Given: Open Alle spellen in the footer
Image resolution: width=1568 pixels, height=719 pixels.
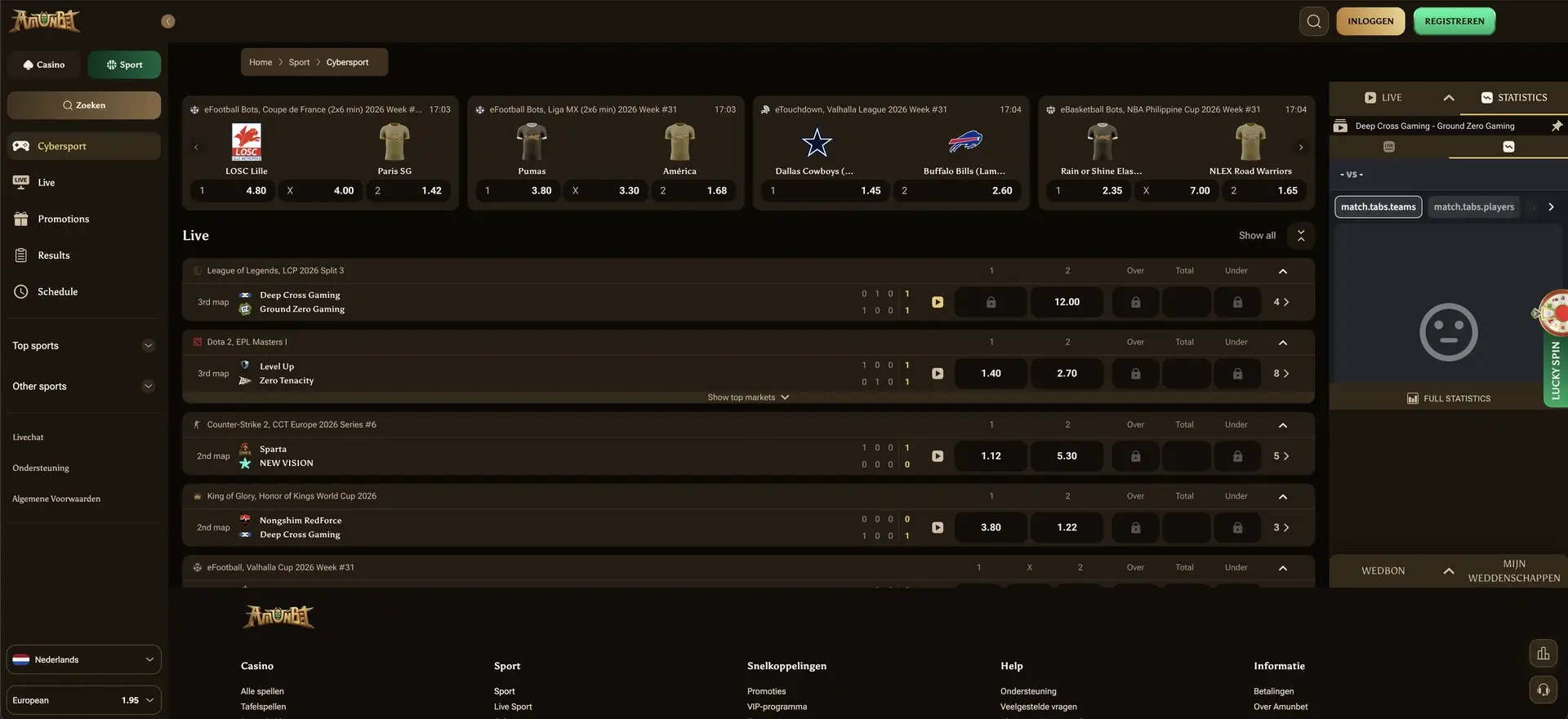Looking at the screenshot, I should pos(262,691).
